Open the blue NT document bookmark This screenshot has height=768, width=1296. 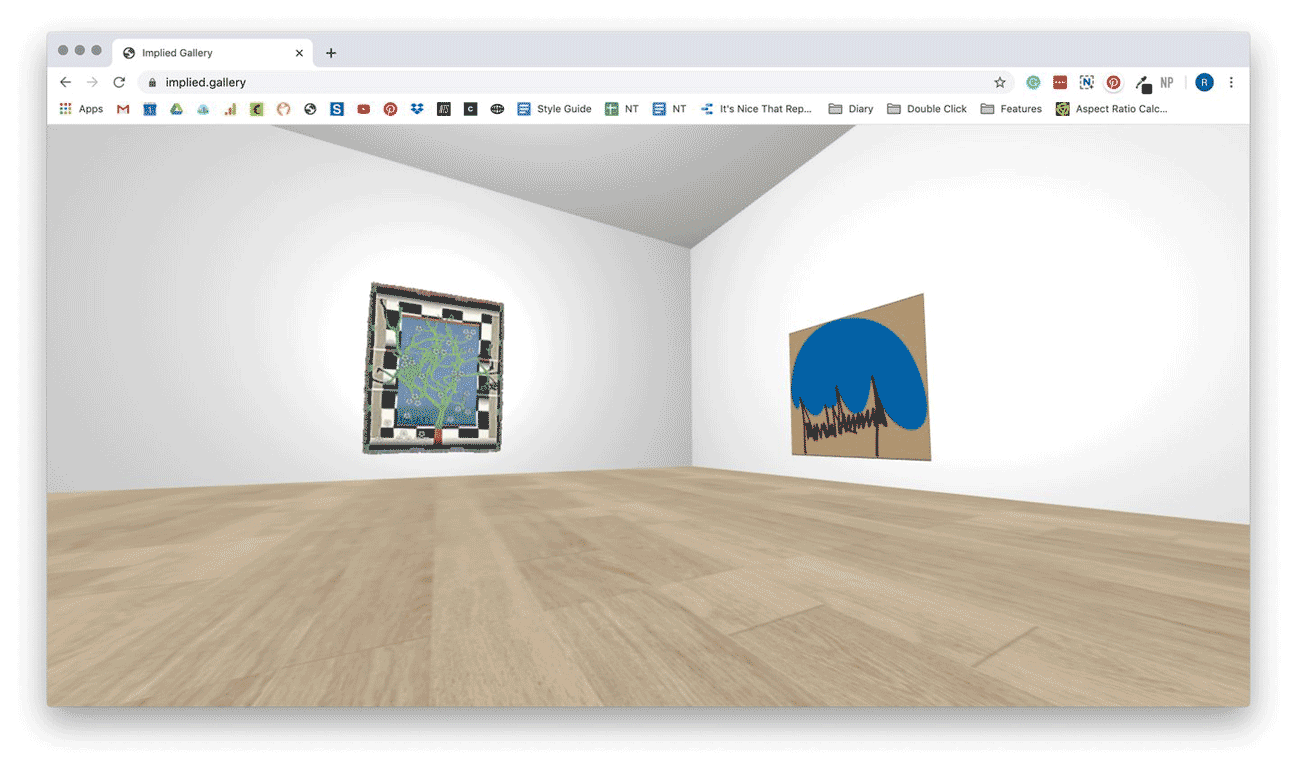669,109
